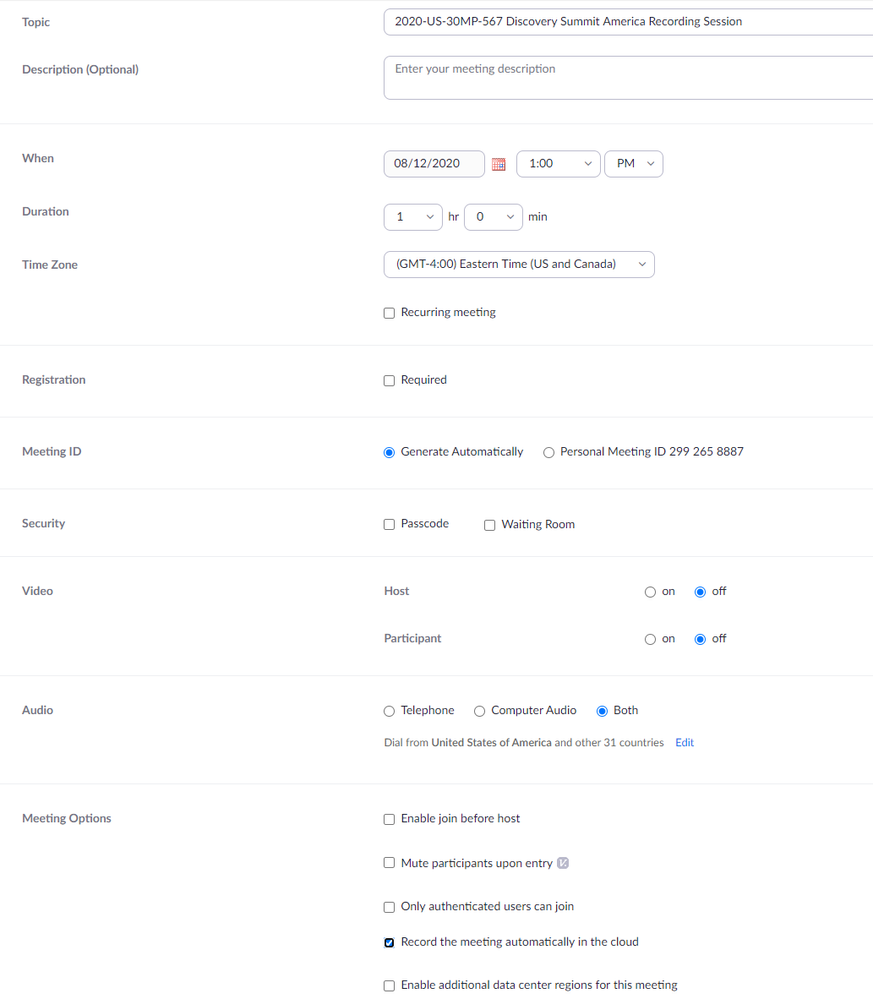Enable the Passcode checkbox

(x=389, y=524)
